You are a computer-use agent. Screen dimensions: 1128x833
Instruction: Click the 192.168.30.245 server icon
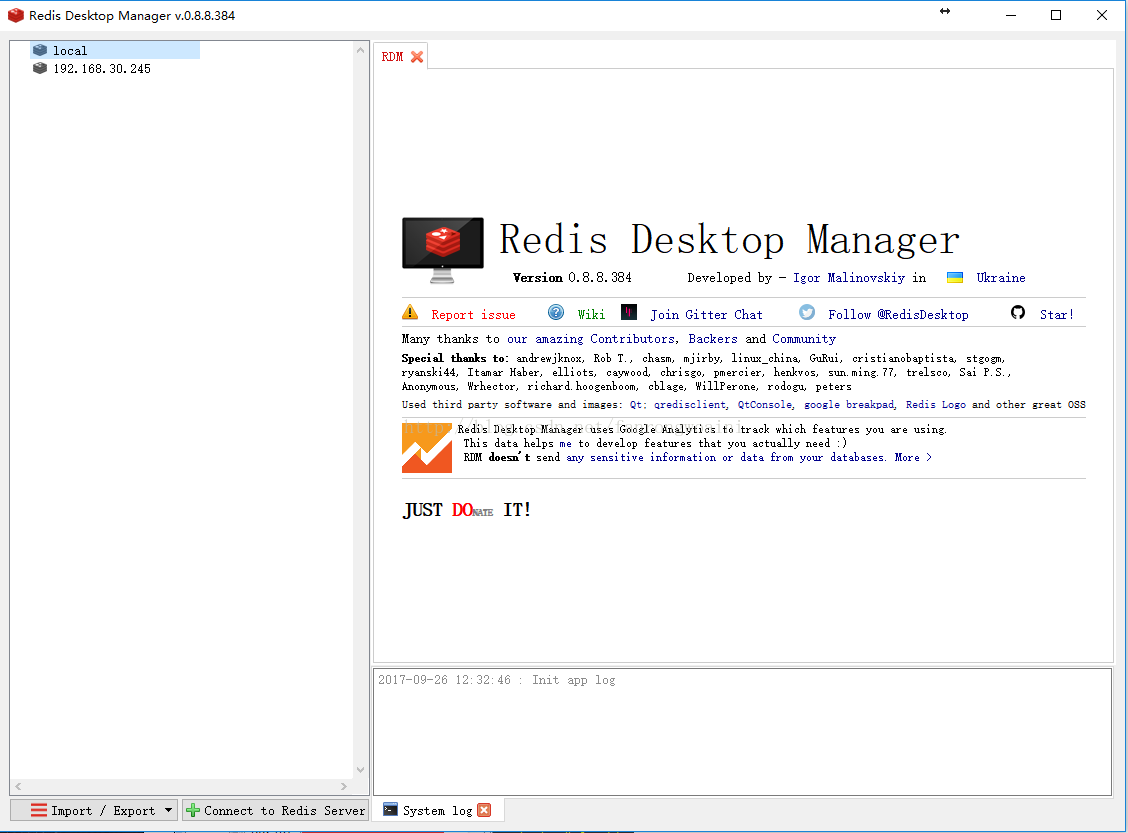[x=40, y=68]
